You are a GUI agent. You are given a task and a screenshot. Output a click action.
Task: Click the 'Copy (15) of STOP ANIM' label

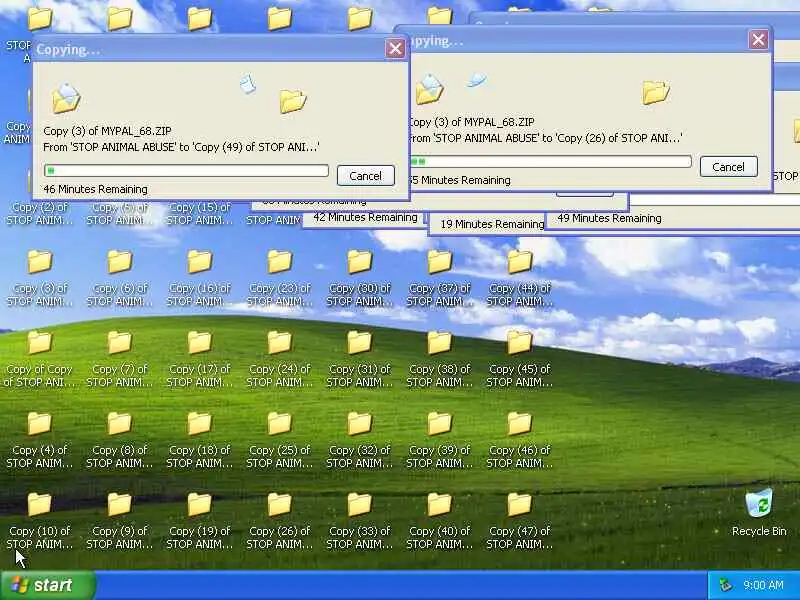tap(199, 214)
